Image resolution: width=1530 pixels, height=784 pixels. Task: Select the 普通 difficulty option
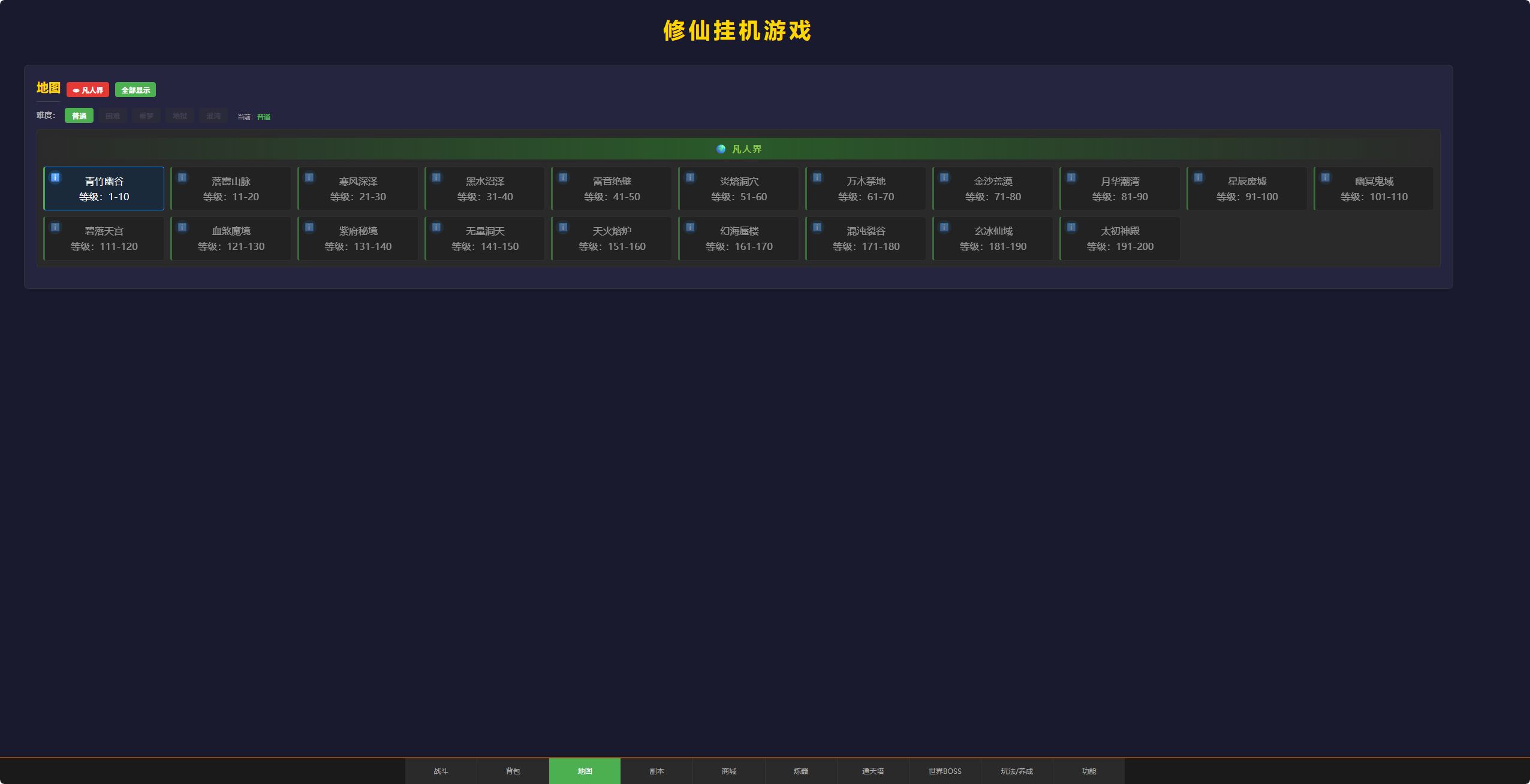(x=79, y=116)
